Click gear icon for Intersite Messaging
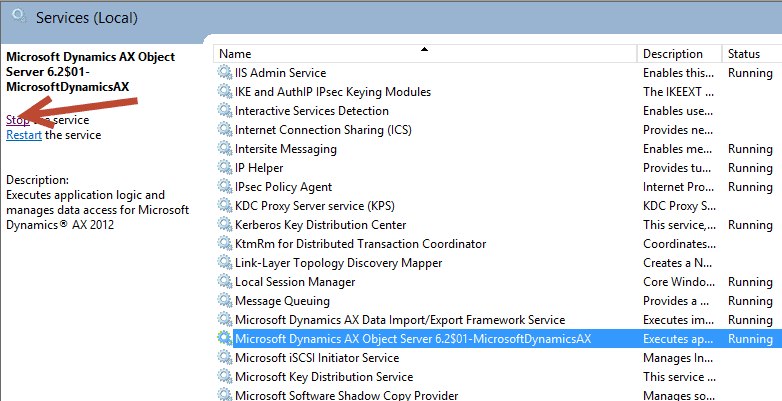Screen dimensions: 782x401 224,148
